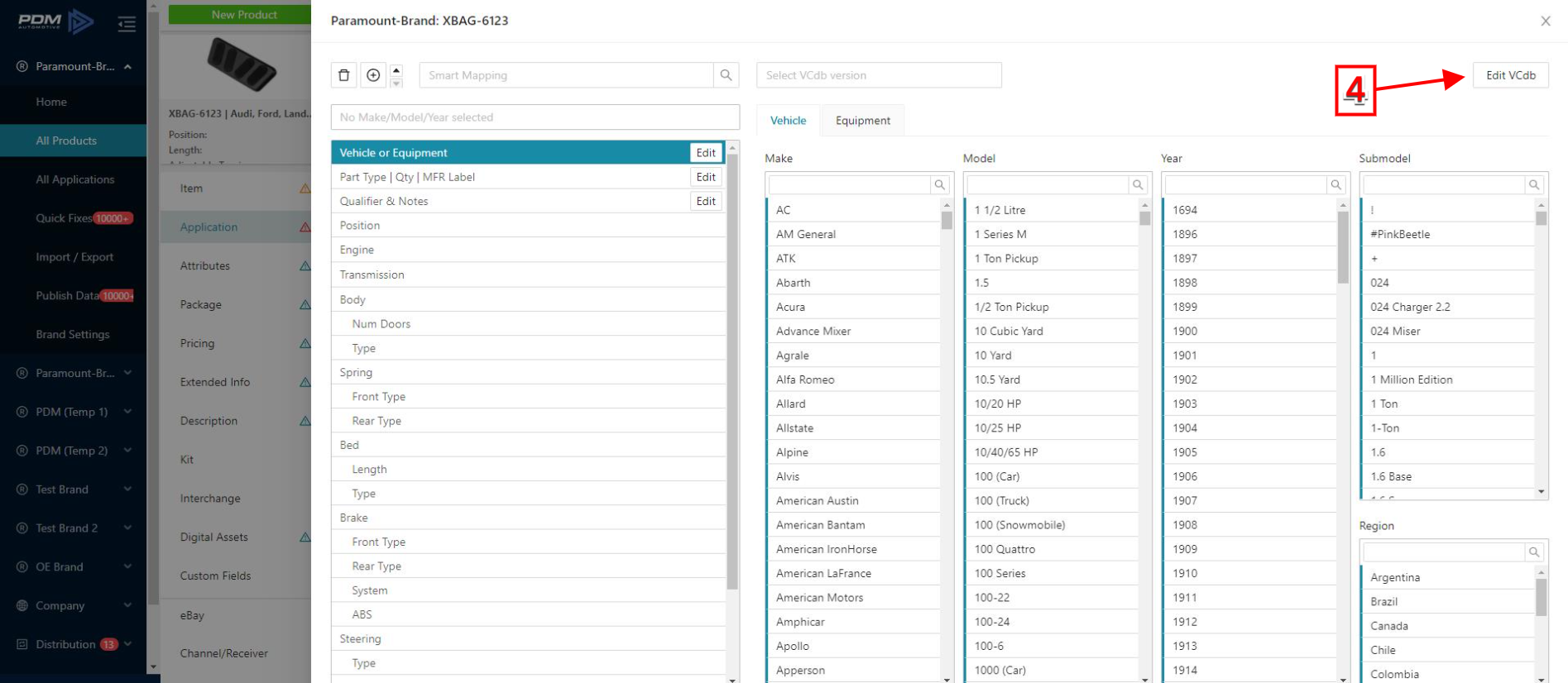Close the XBAG-6123 dialog with X

pyautogui.click(x=1545, y=21)
